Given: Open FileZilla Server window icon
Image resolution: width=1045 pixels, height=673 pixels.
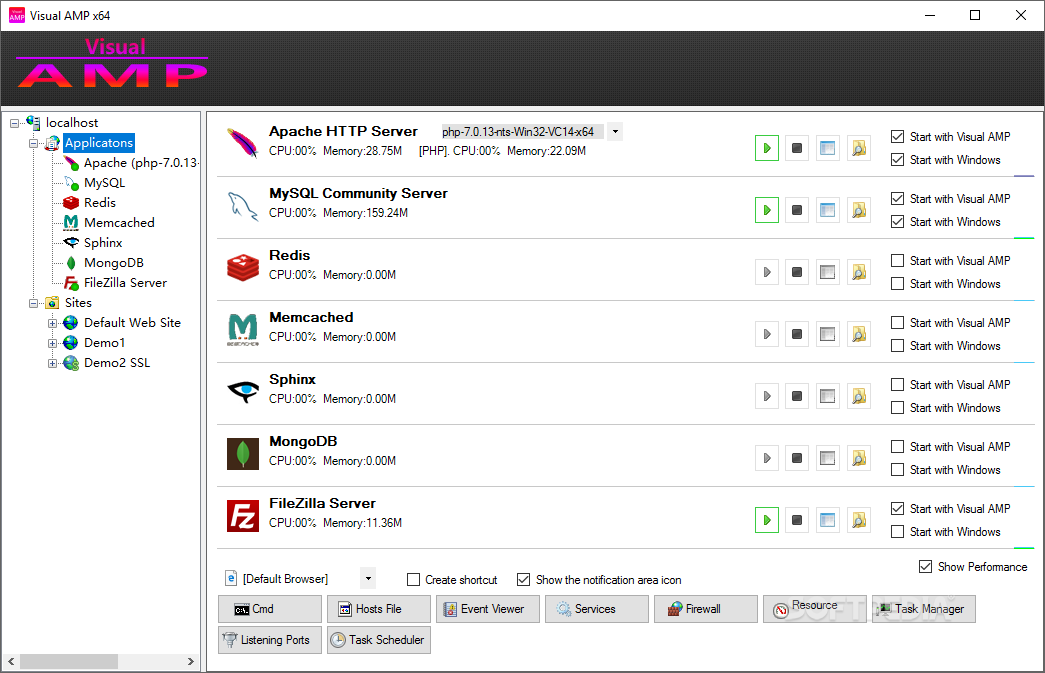Looking at the screenshot, I should (x=827, y=520).
